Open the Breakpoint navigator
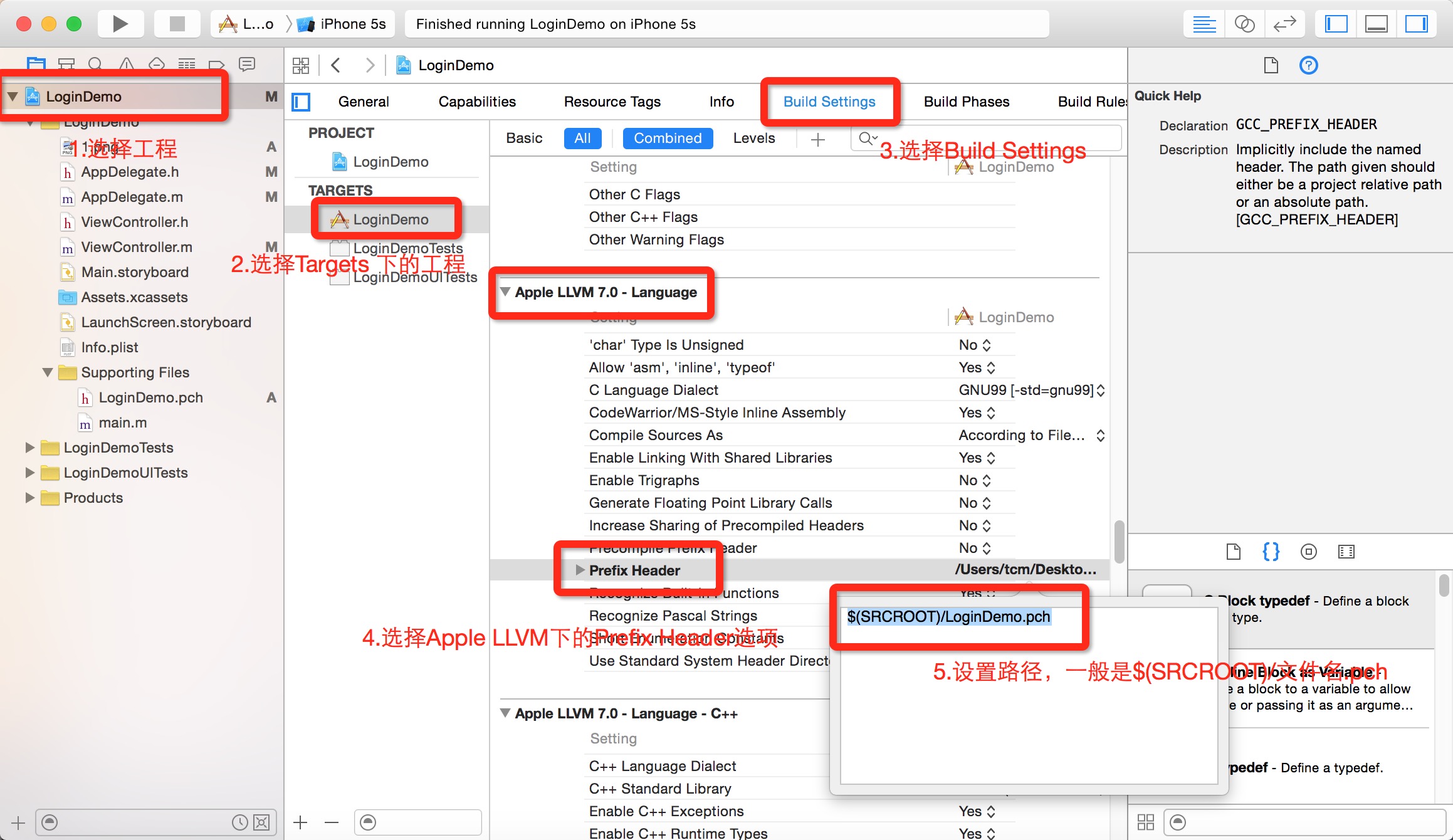 tap(216, 64)
